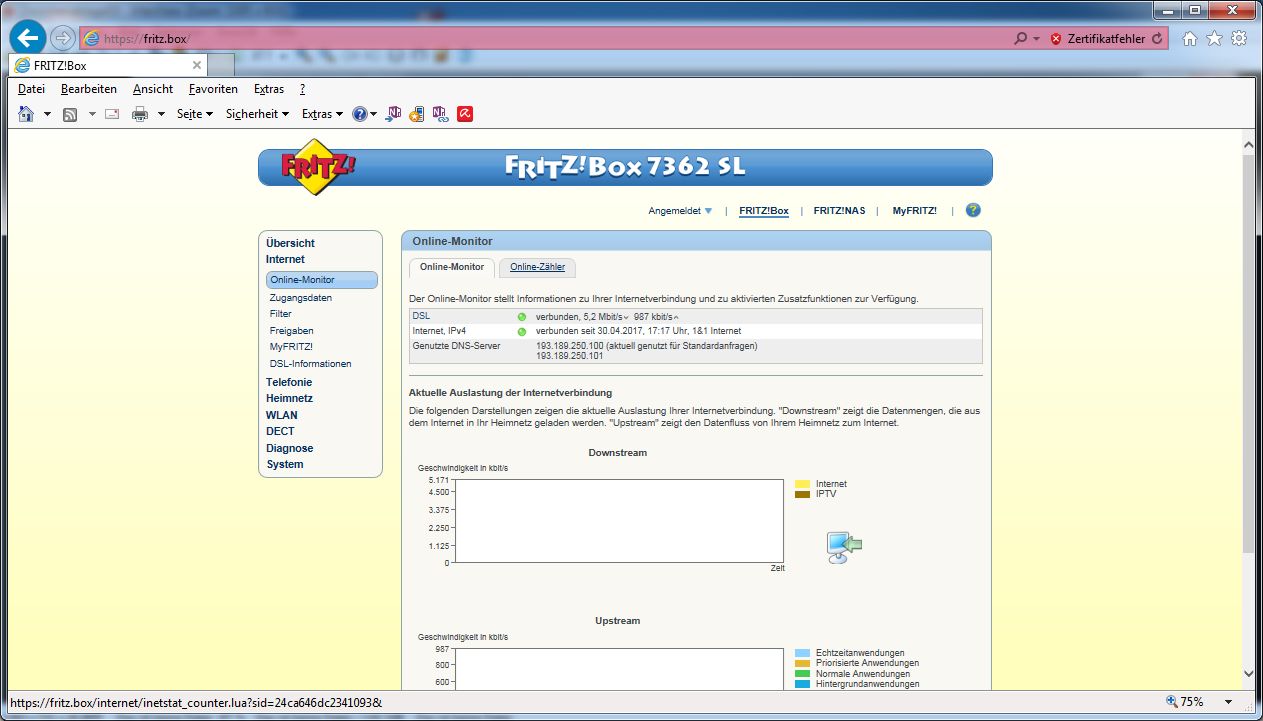The image size is (1263, 721).
Task: Expand the Angemeldet dropdown
Action: tap(680, 211)
